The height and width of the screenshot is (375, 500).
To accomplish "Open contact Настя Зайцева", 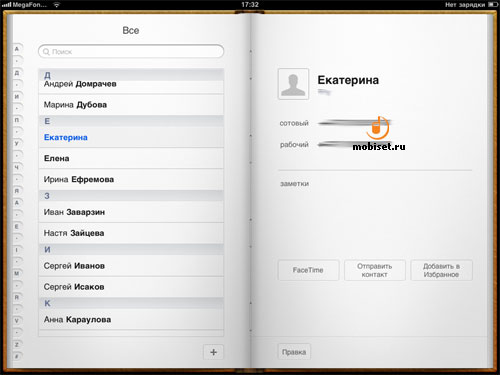I will pos(131,233).
